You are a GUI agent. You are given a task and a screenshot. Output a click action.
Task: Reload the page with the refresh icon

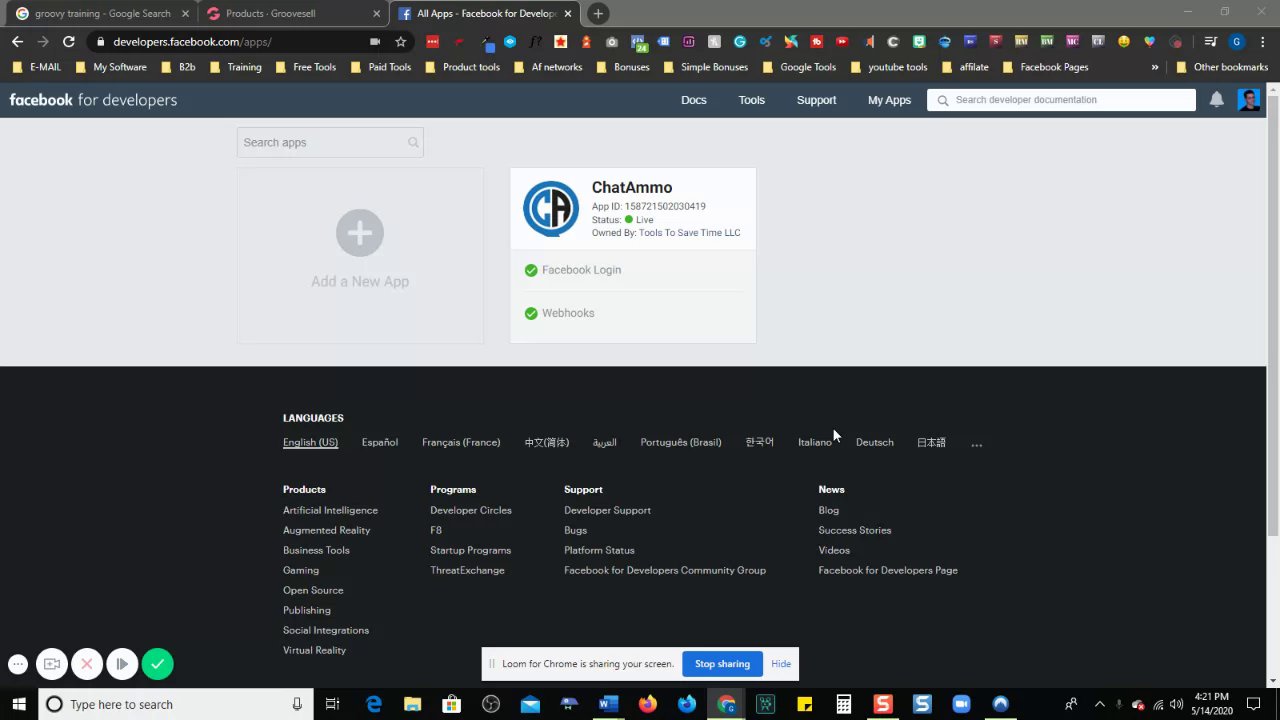(68, 42)
